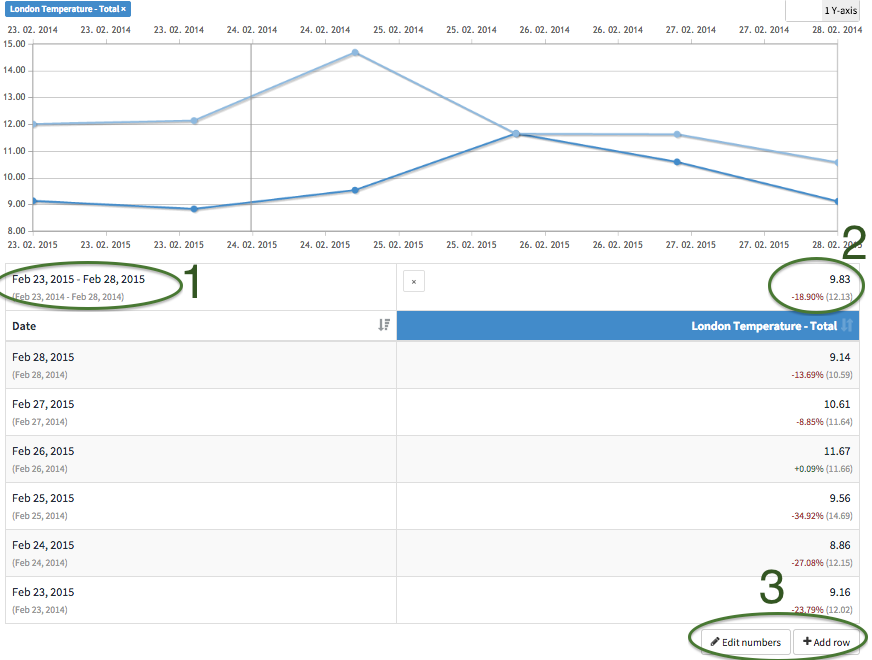The image size is (872, 660).
Task: Sort the Date column descending
Action: pos(384,325)
